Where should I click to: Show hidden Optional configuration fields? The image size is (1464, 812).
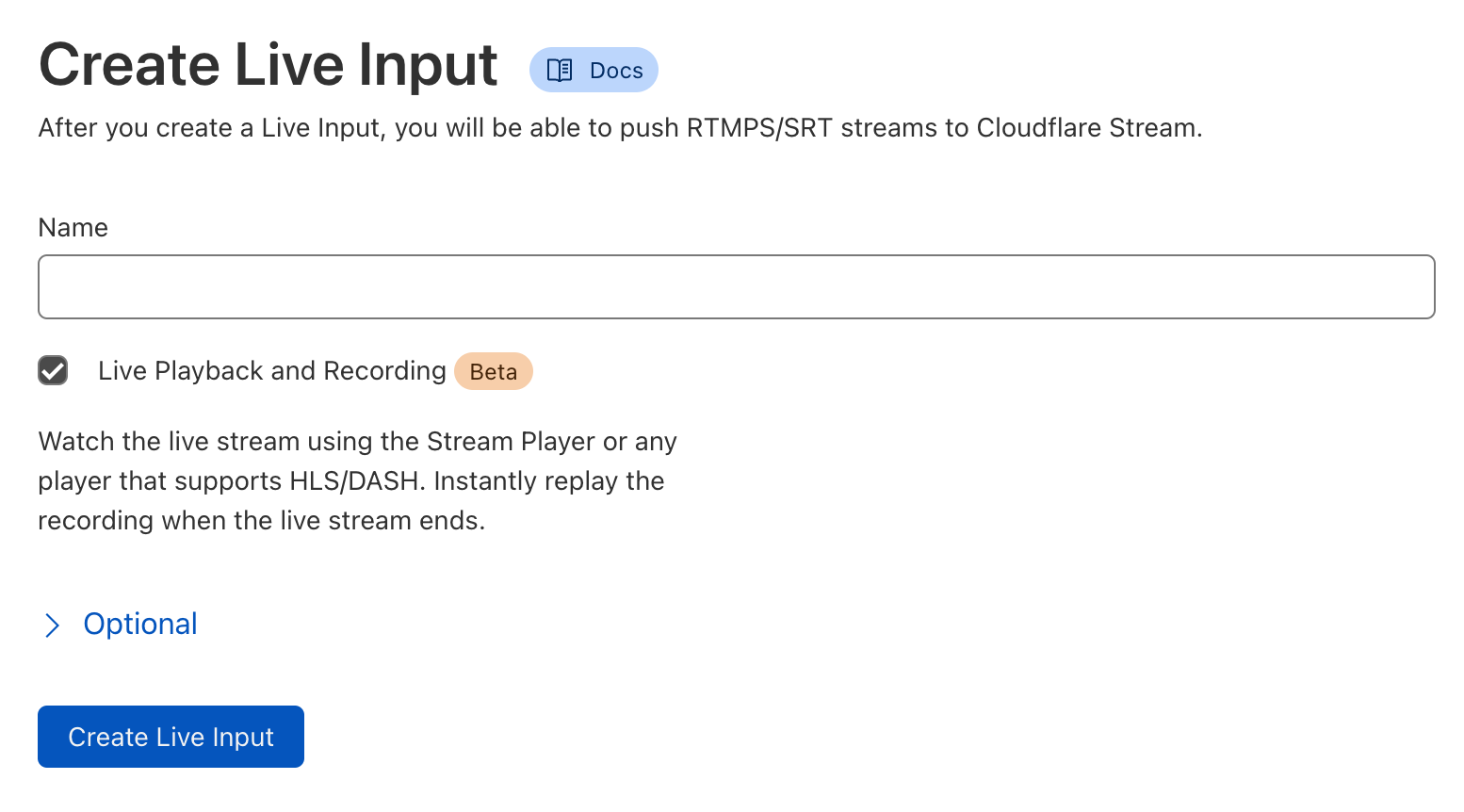point(139,624)
